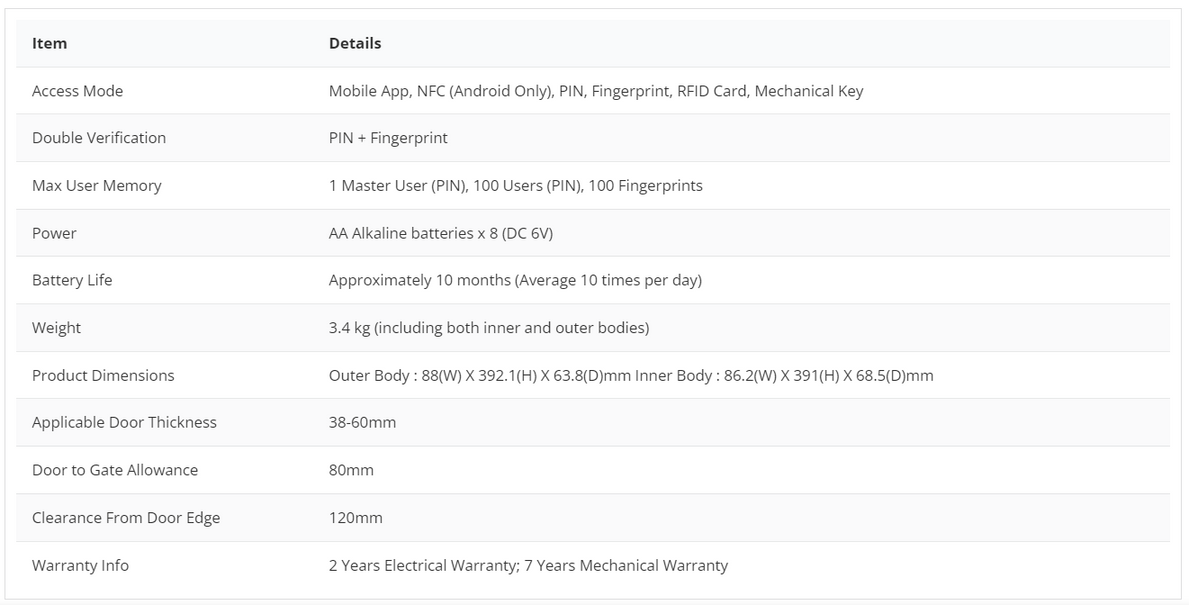
Task: Select the Max User Memory label
Action: click(96, 186)
